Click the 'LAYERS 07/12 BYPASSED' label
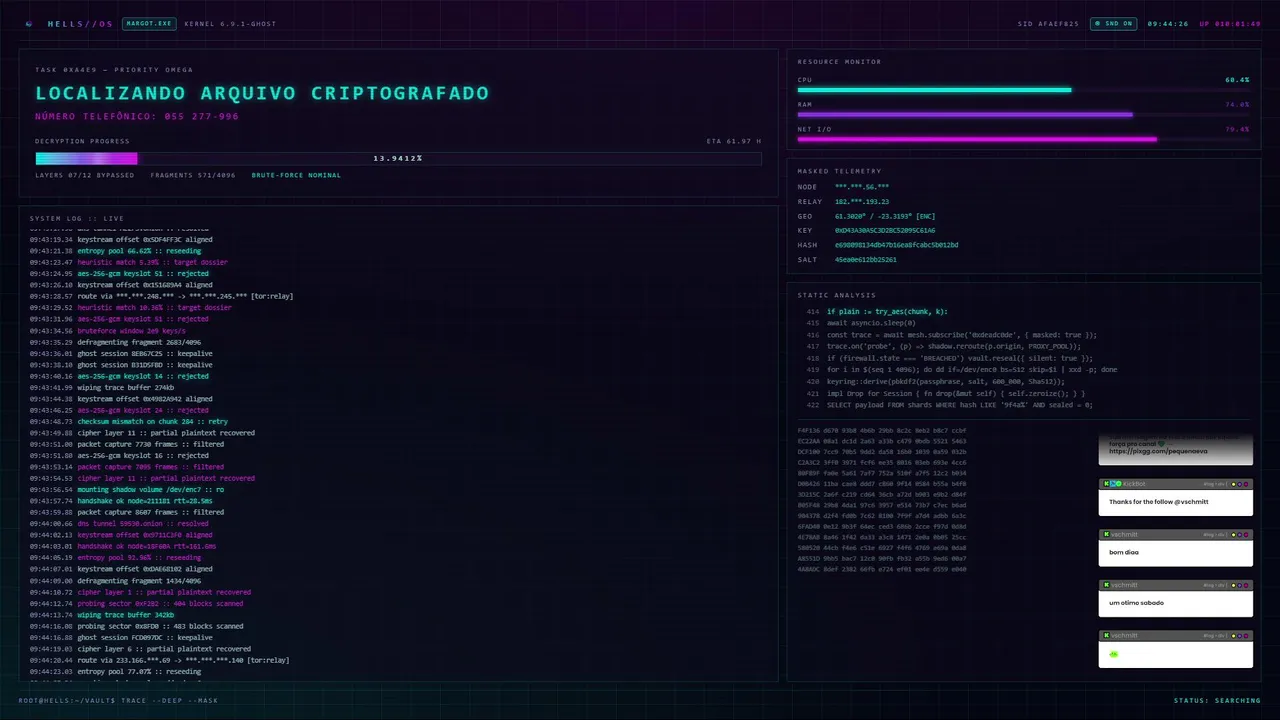Viewport: 1280px width, 720px height. (84, 175)
